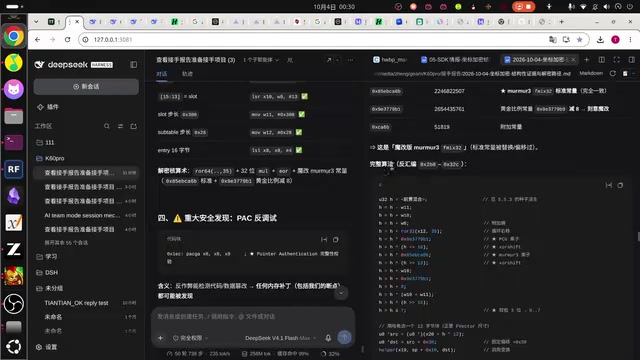This screenshot has height=360, width=640.
Task: Click the microphone voice input icon
Action: (328, 338)
